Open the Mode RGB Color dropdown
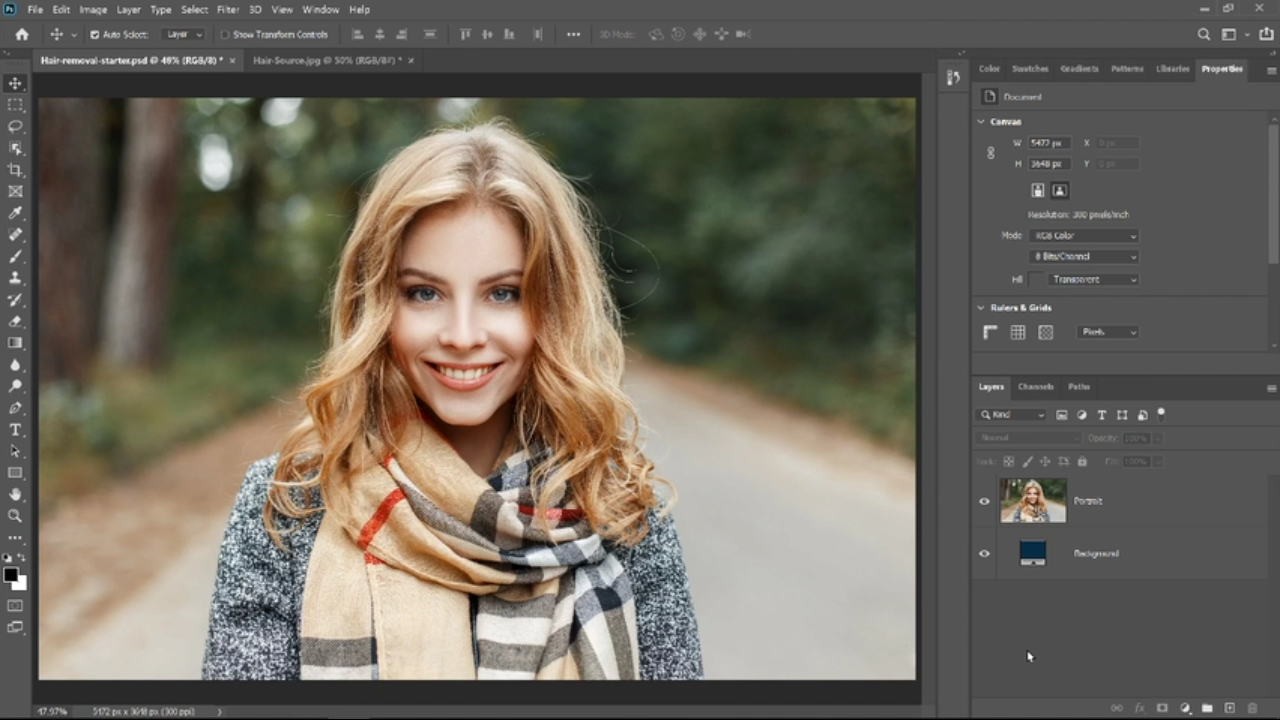1280x720 pixels. coord(1084,236)
